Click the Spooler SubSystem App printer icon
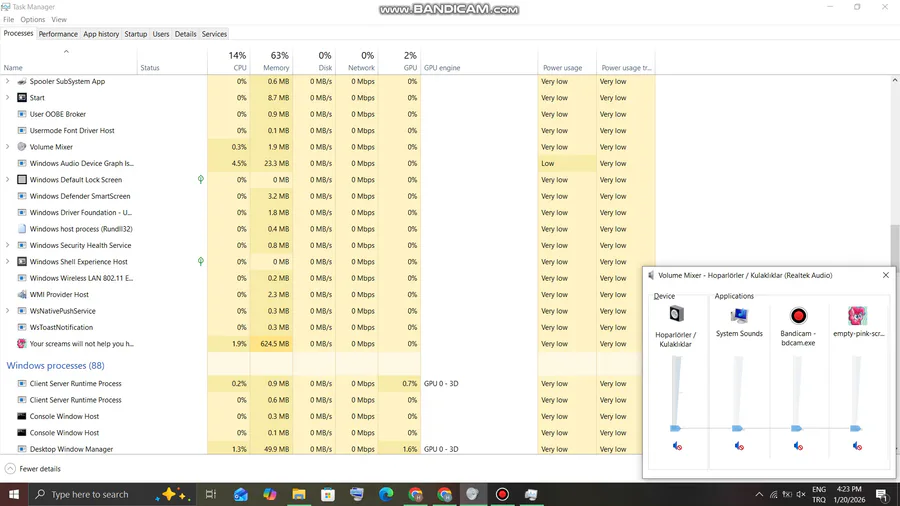The height and width of the screenshot is (506, 900). click(x=22, y=81)
